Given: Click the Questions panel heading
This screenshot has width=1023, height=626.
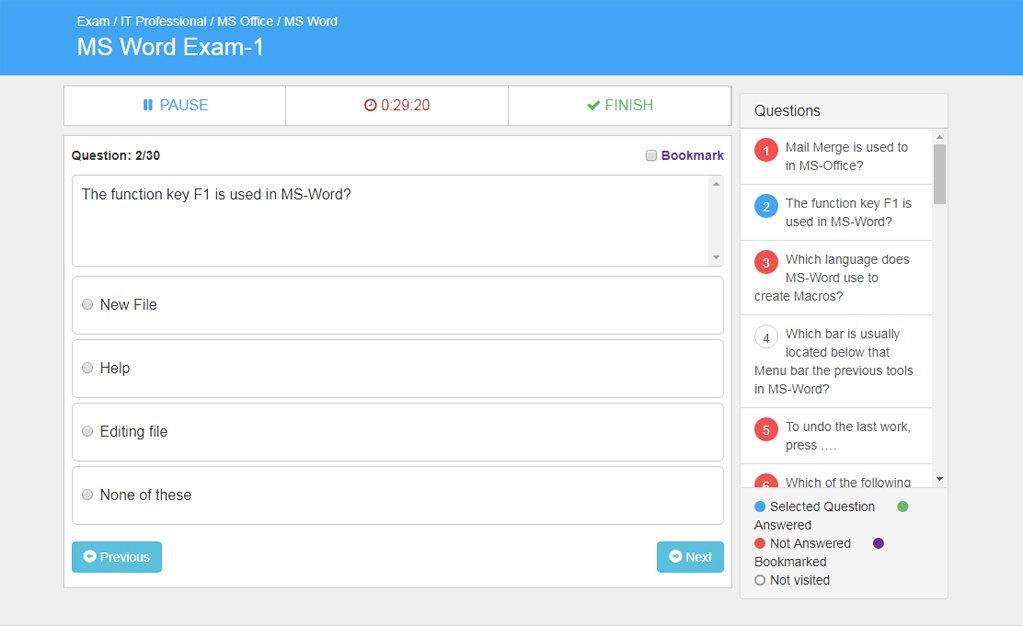Looking at the screenshot, I should [787, 111].
